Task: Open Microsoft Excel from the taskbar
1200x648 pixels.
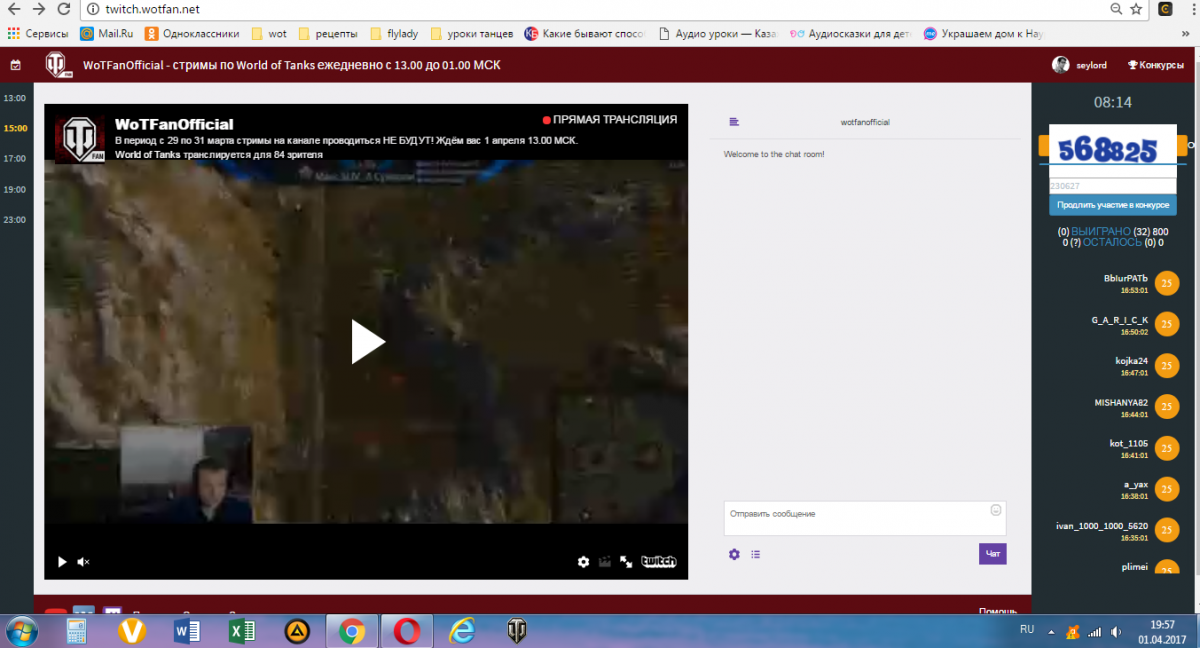Action: [x=242, y=632]
